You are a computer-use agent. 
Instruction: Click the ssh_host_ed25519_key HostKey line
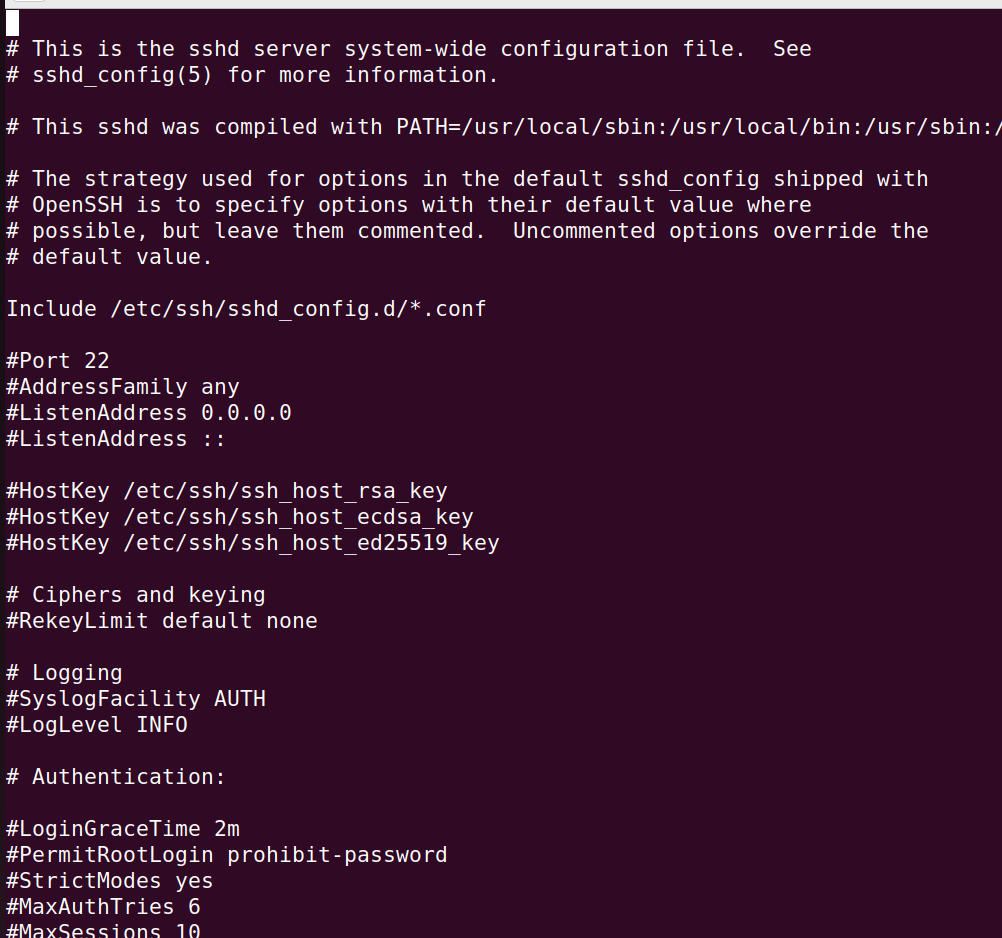[253, 543]
